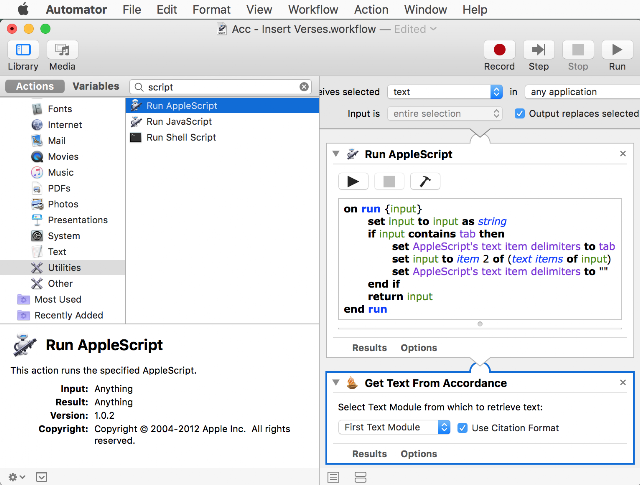
Task: Open the Media browser button
Action: pyautogui.click(x=62, y=50)
